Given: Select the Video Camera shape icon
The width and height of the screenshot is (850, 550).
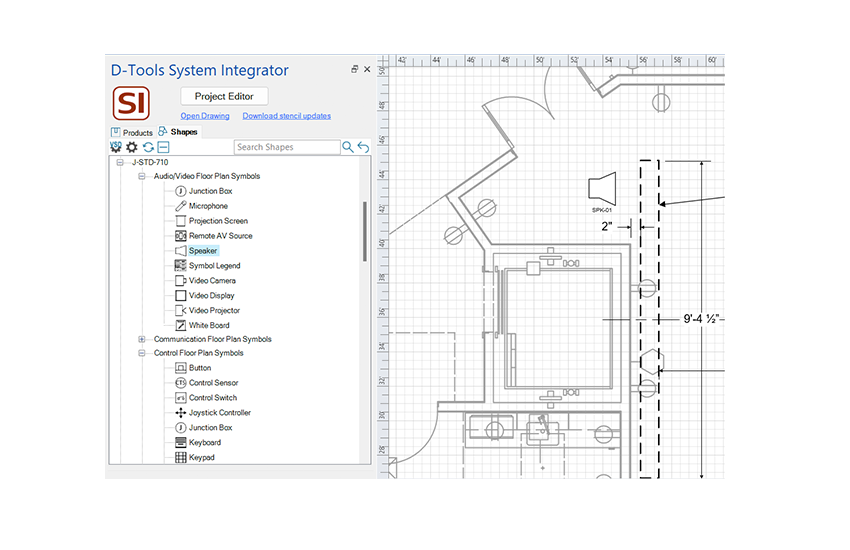Looking at the screenshot, I should 181,281.
